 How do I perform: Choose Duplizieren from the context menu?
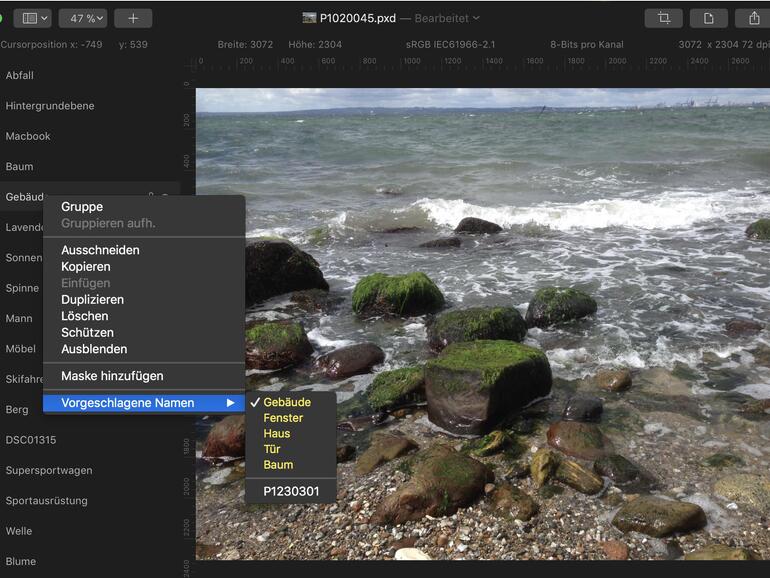[92, 300]
